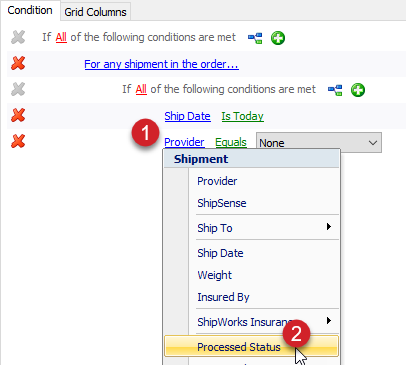Click the 'Is Today' operator link
Screen dimensions: 406x365
tap(242, 116)
